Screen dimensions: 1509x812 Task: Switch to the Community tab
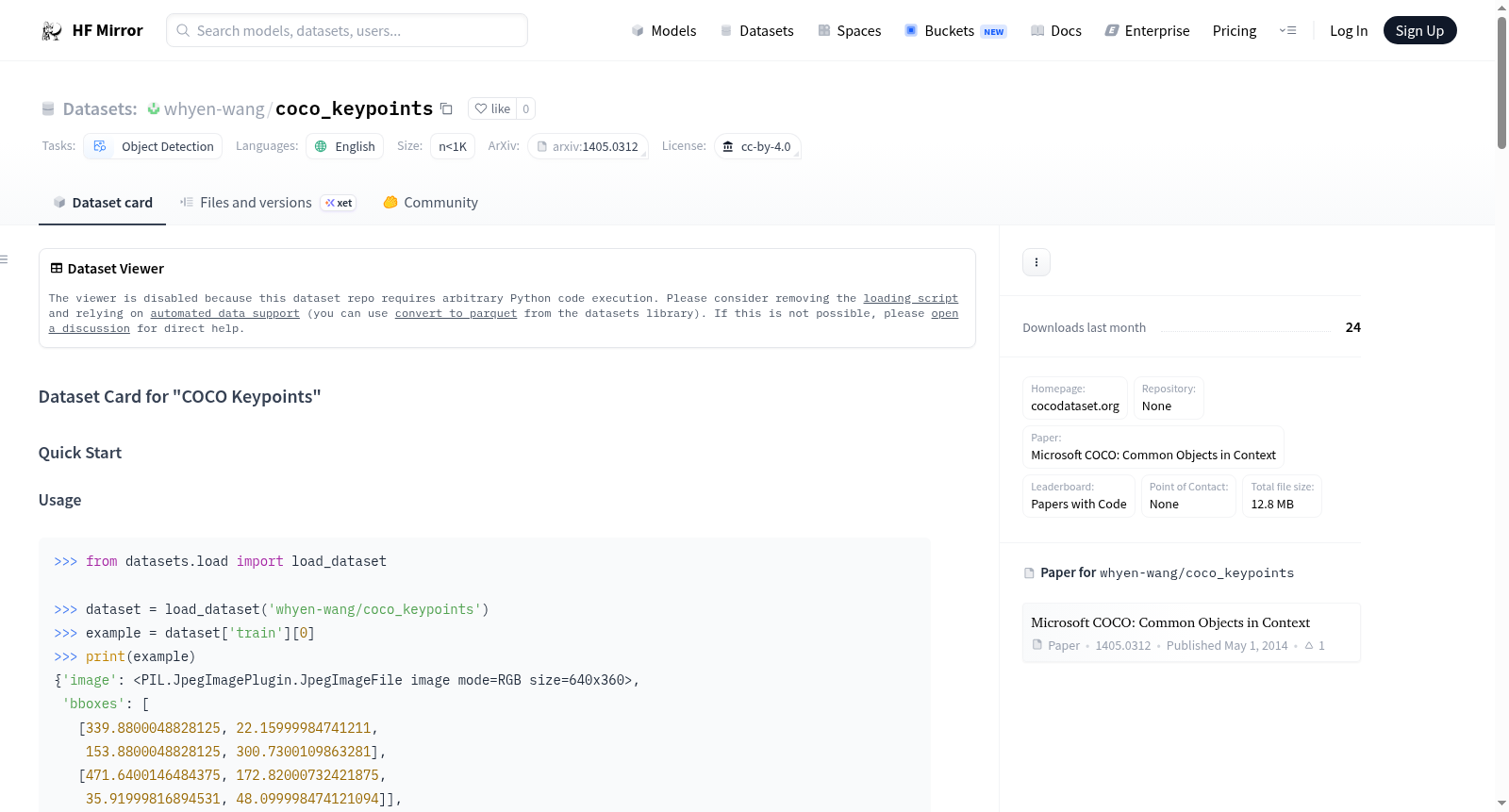(430, 203)
